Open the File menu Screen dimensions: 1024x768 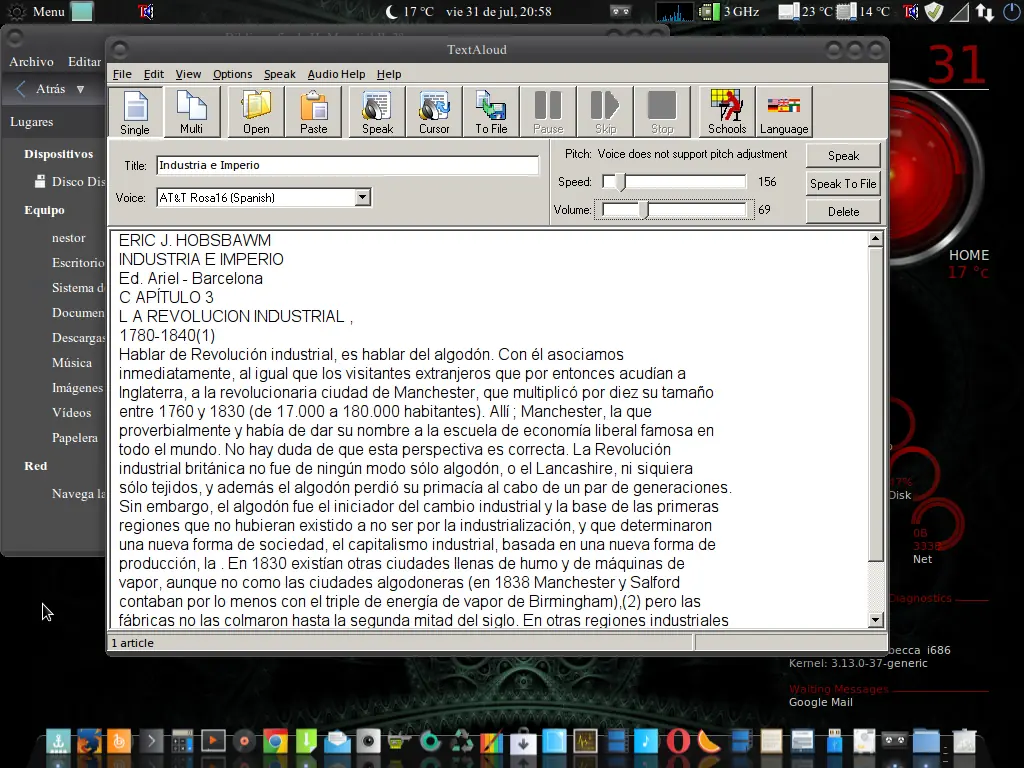121,74
